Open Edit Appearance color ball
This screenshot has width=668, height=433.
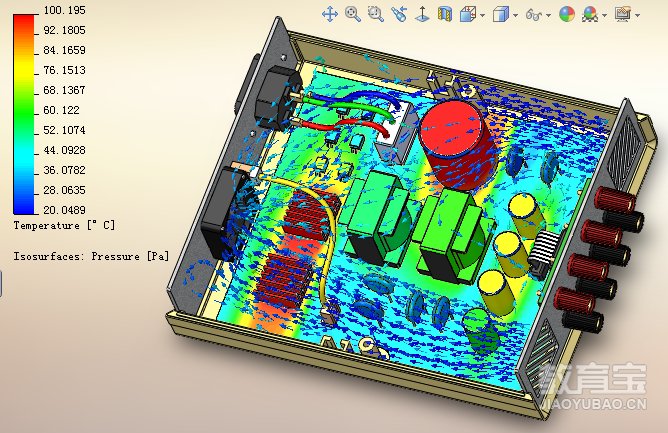point(567,14)
